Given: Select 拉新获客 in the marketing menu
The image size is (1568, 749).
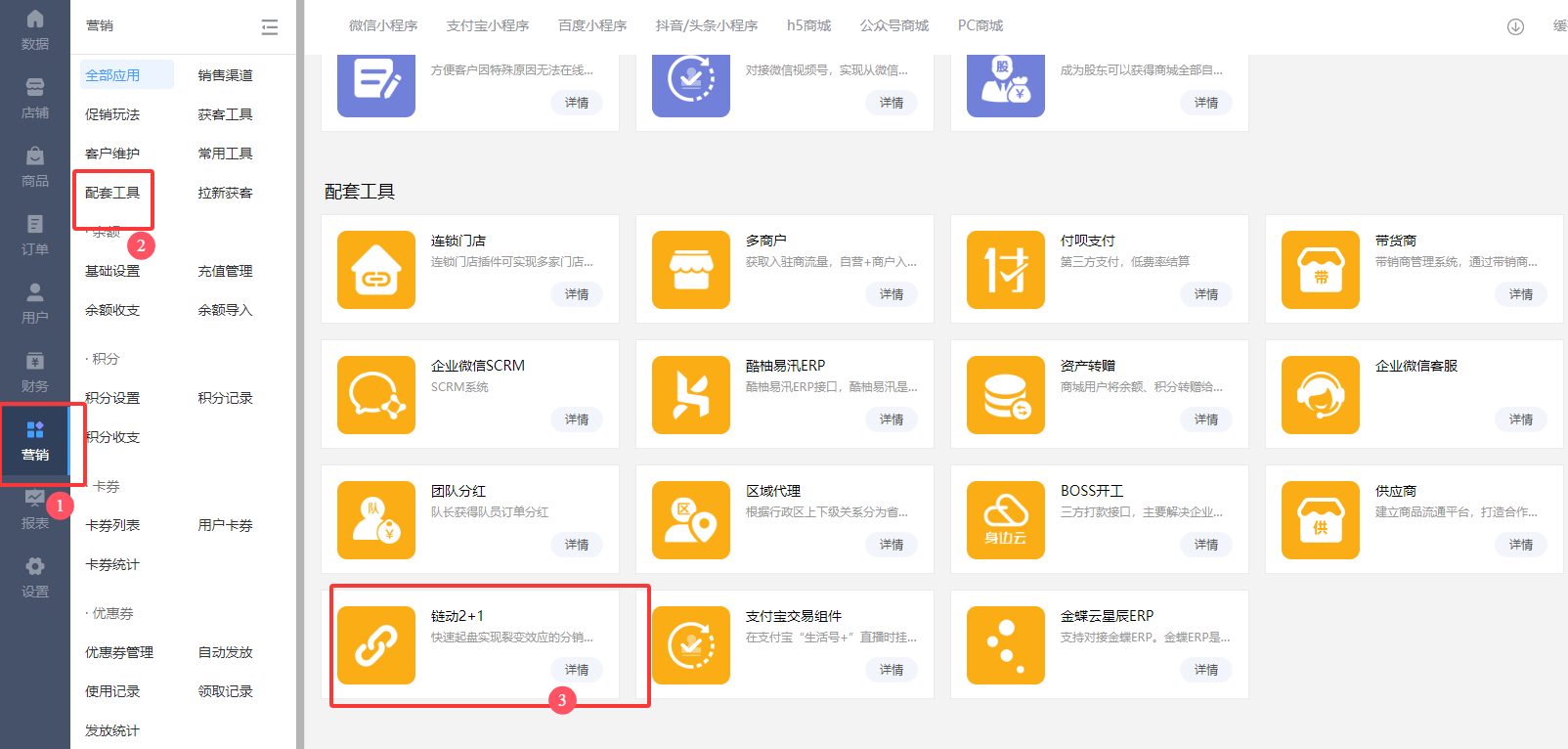Looking at the screenshot, I should (226, 193).
